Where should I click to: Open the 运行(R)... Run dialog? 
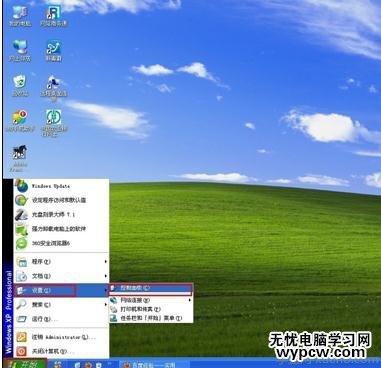[x=61, y=319]
